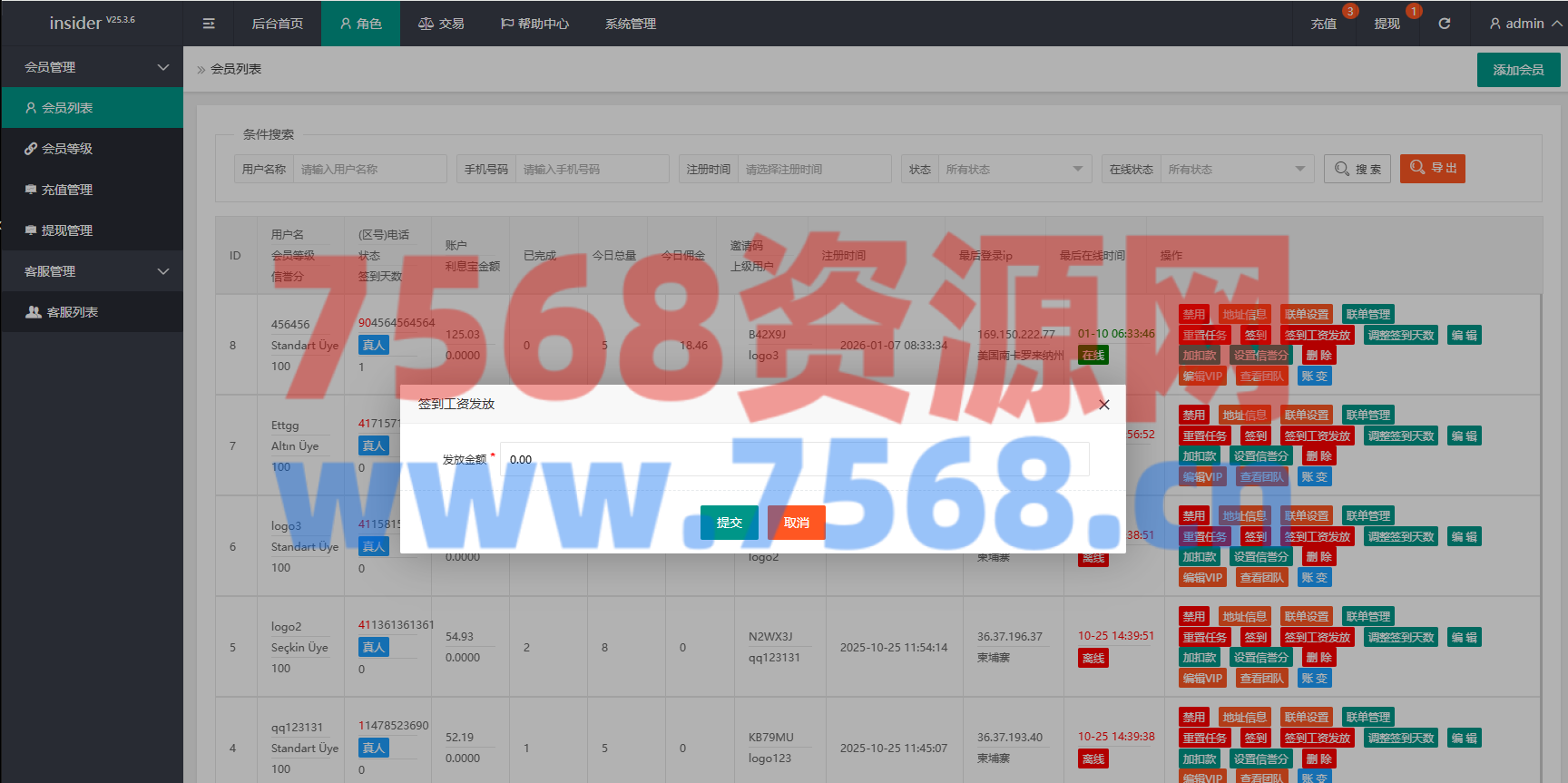Click the 提交 button in dialog
The image size is (1568, 783).
(729, 523)
